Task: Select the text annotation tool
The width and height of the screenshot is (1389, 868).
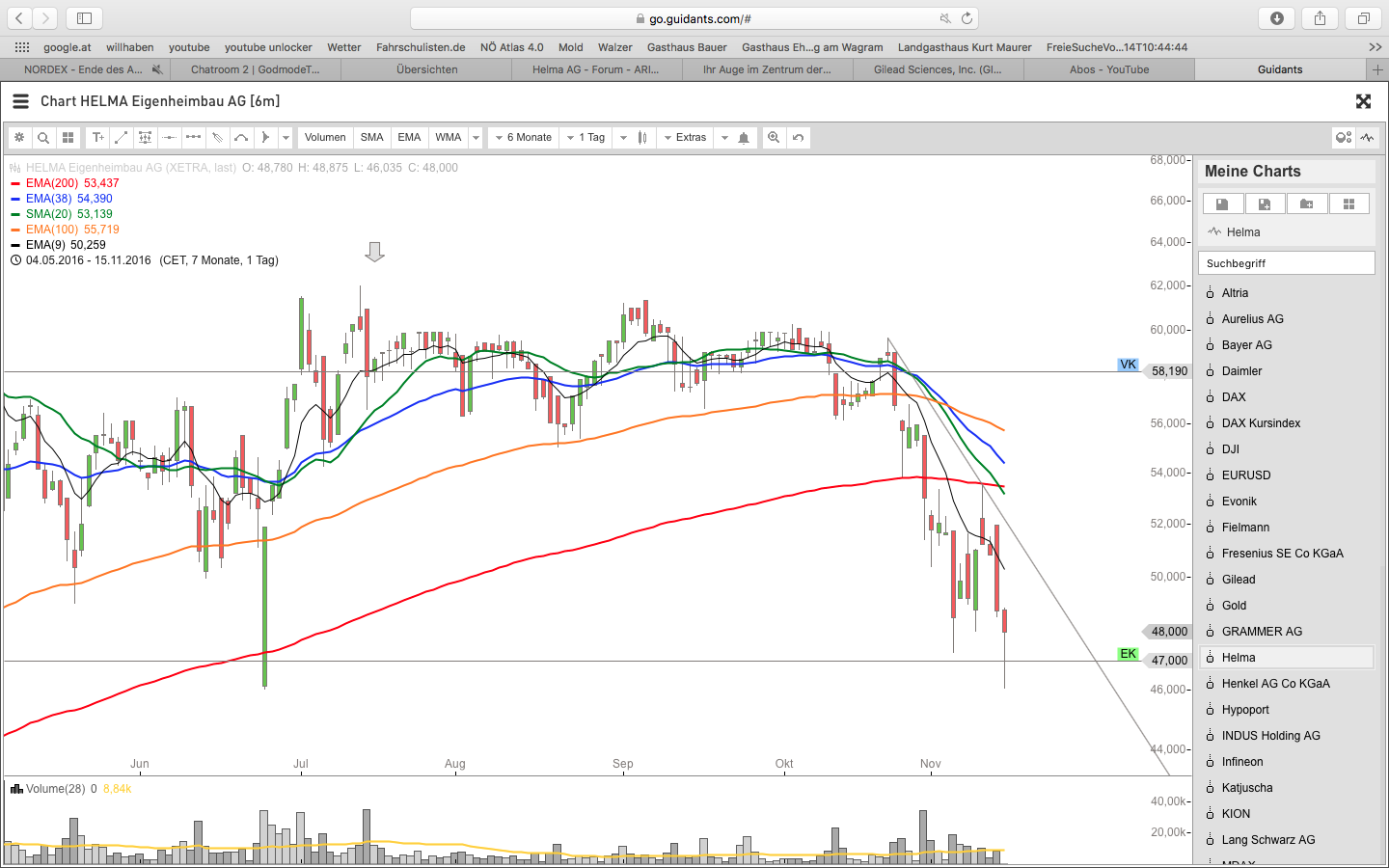Action: coord(97,138)
